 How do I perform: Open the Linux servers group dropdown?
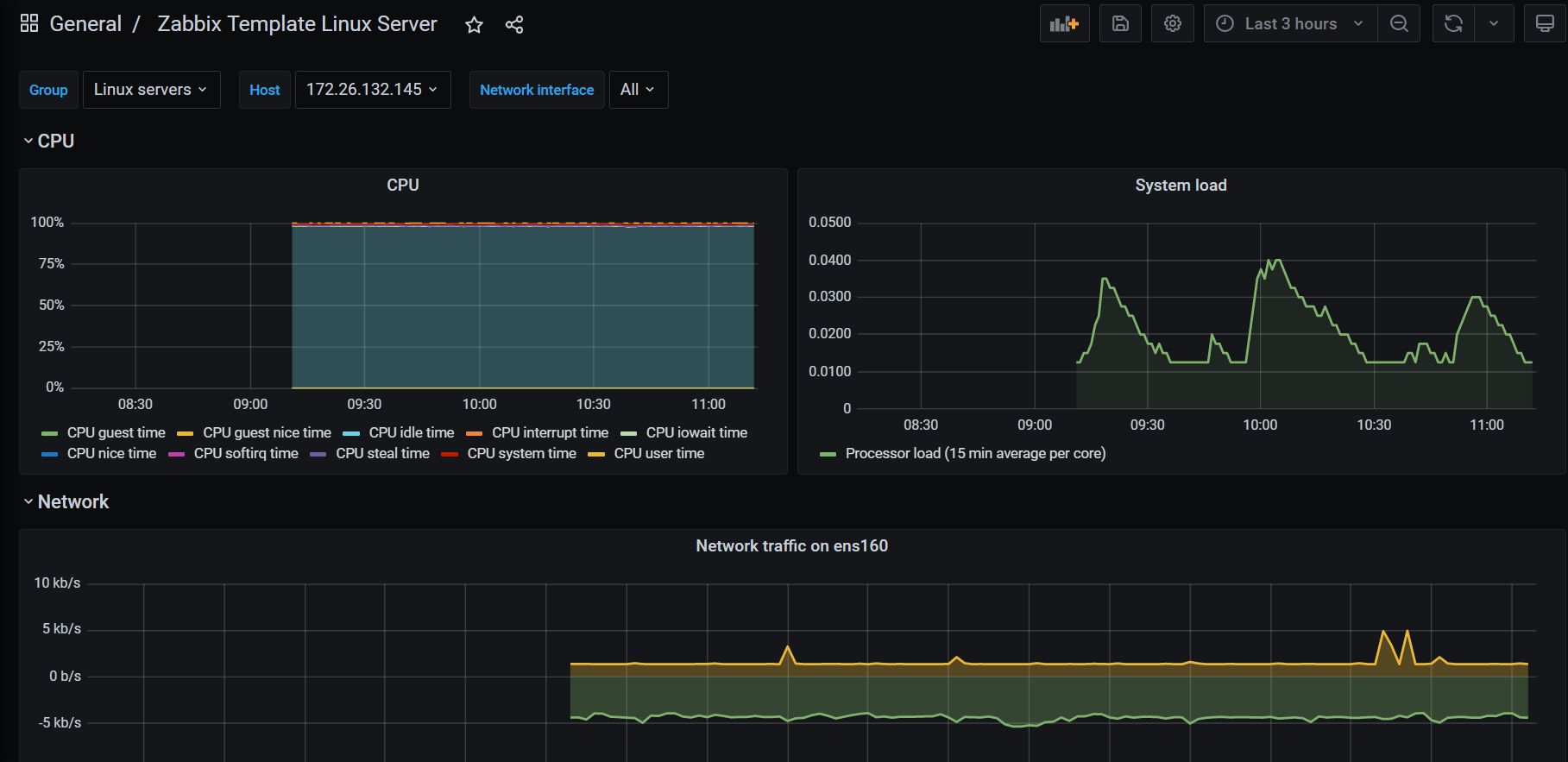coord(151,90)
